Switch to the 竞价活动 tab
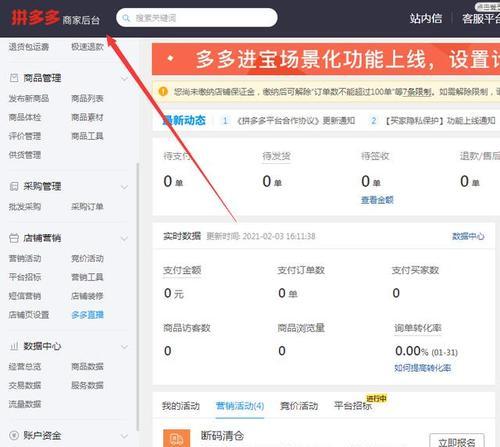 click(x=299, y=406)
